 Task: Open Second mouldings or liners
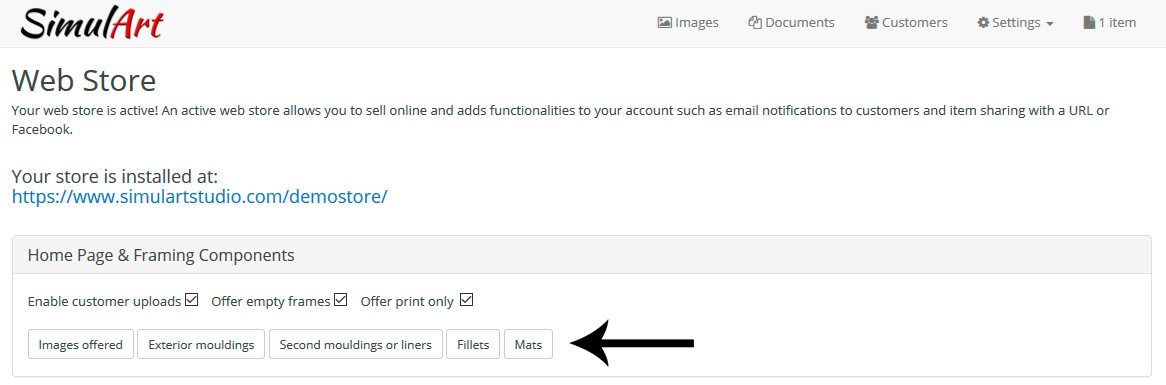(x=355, y=344)
